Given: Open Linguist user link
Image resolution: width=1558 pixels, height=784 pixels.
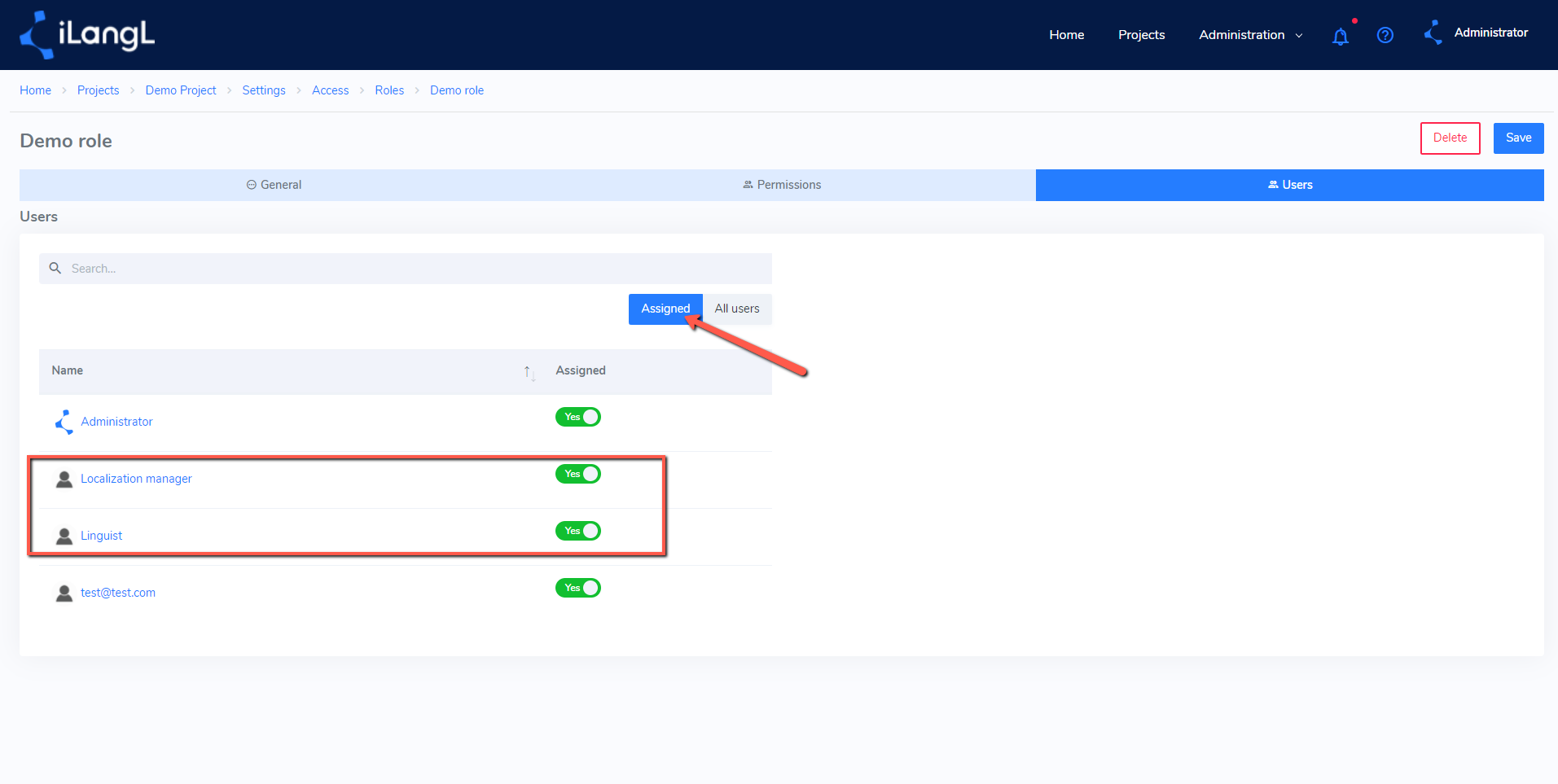Looking at the screenshot, I should tap(101, 536).
